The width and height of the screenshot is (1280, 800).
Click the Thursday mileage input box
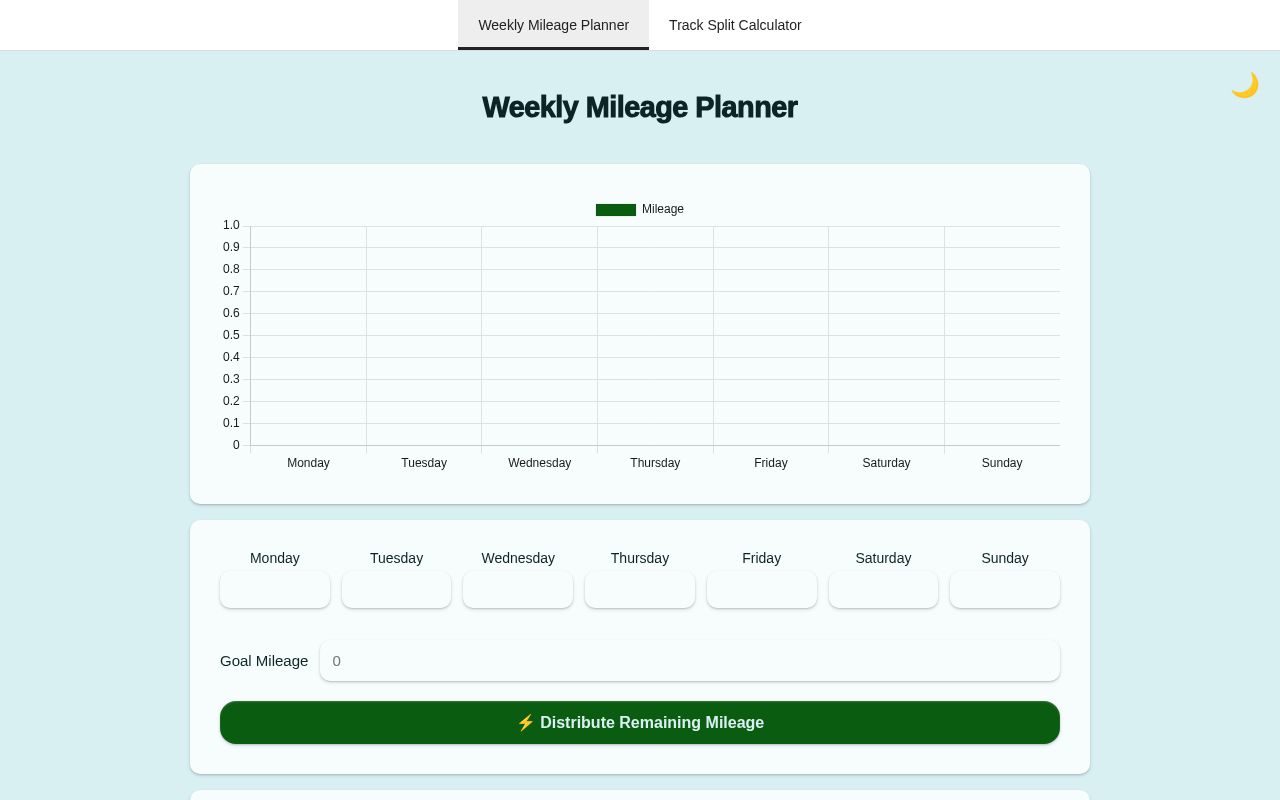[640, 589]
